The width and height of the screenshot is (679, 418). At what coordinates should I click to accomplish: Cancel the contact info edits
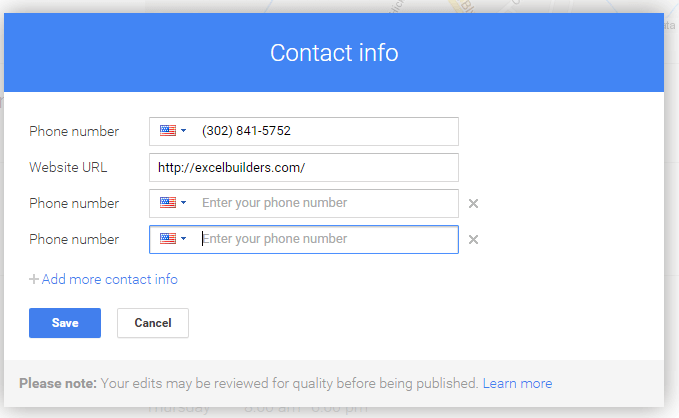(x=153, y=323)
